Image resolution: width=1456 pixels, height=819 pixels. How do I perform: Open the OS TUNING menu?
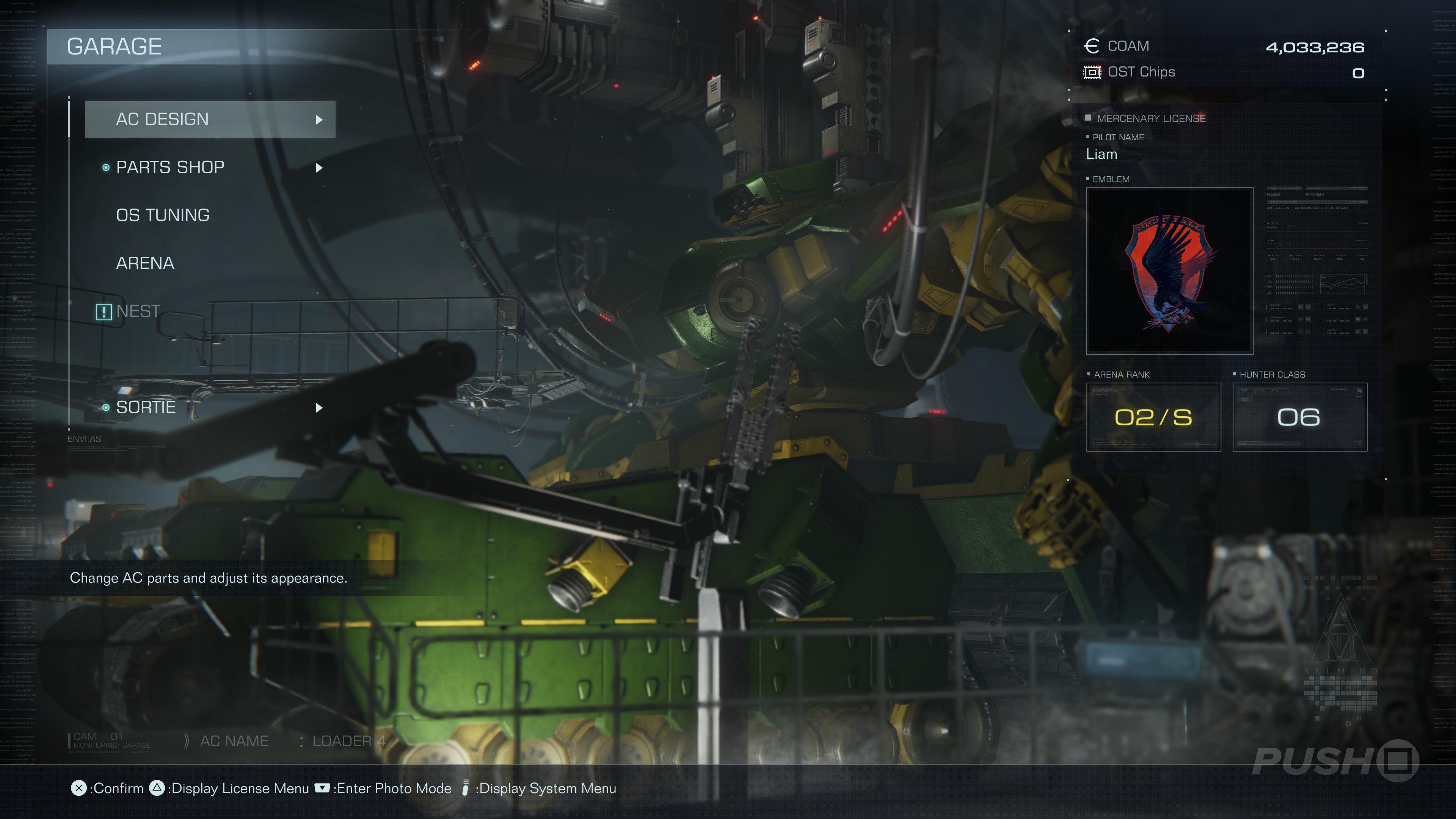point(163,215)
